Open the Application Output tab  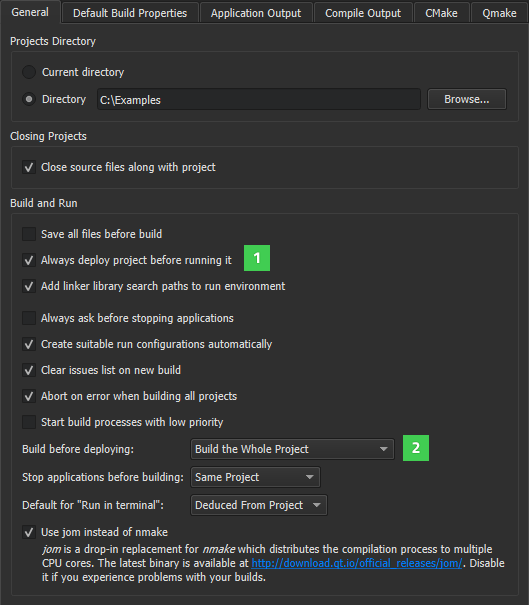(256, 13)
